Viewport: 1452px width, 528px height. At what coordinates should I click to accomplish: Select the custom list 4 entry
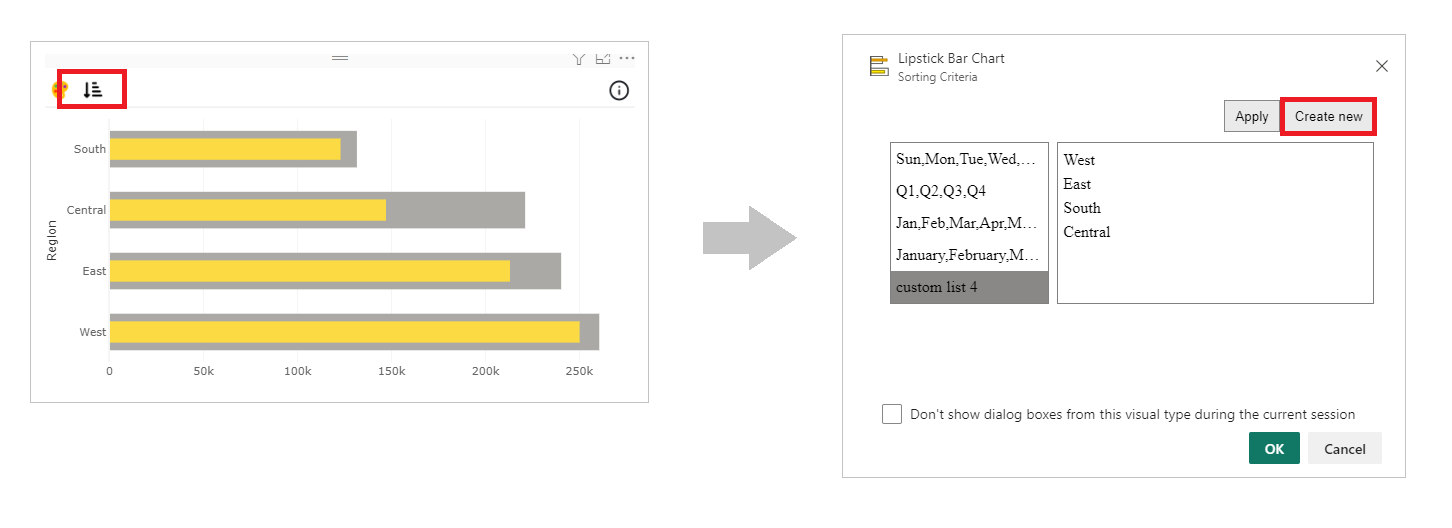969,287
